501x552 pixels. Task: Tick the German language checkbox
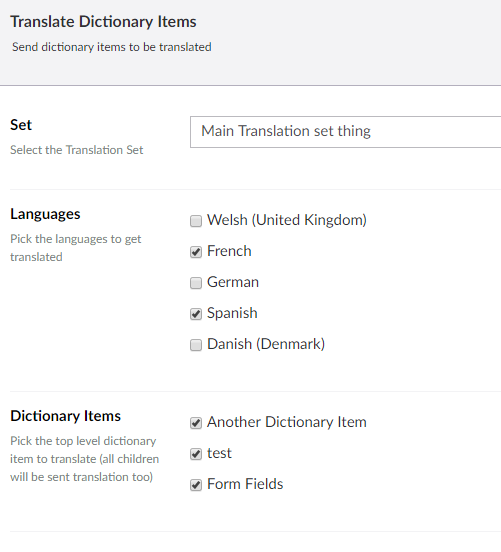pos(196,283)
